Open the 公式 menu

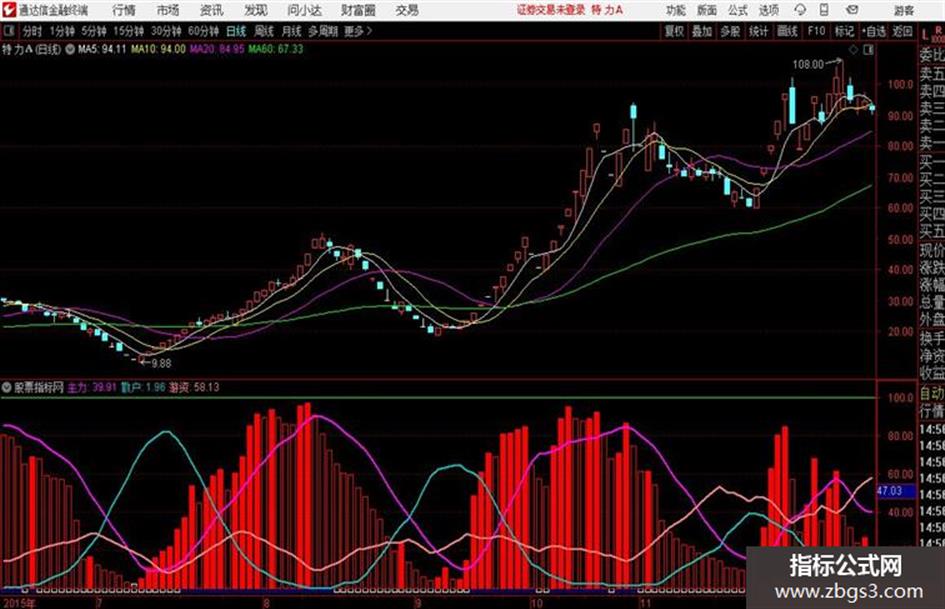738,10
